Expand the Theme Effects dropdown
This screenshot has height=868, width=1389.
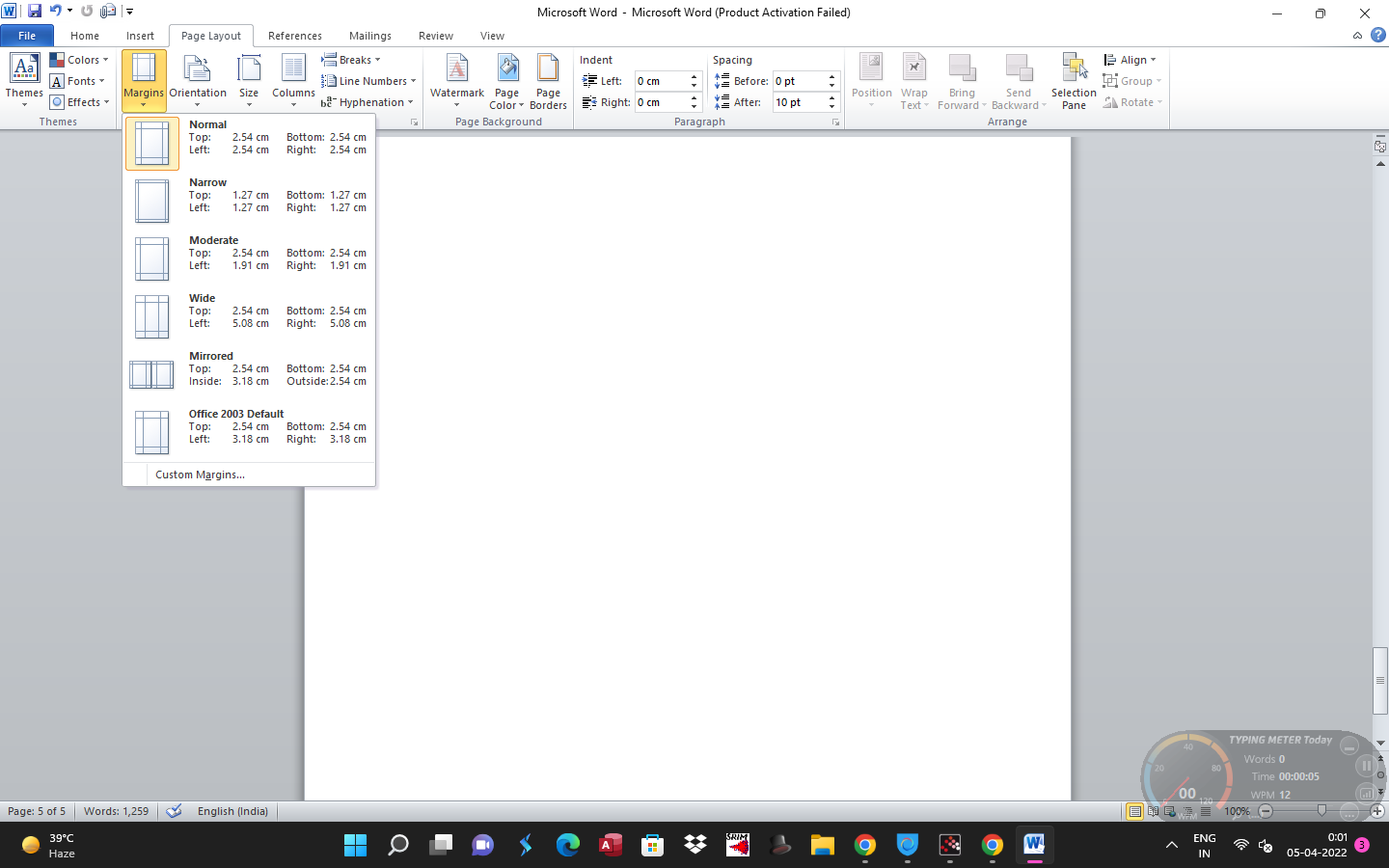pos(80,102)
